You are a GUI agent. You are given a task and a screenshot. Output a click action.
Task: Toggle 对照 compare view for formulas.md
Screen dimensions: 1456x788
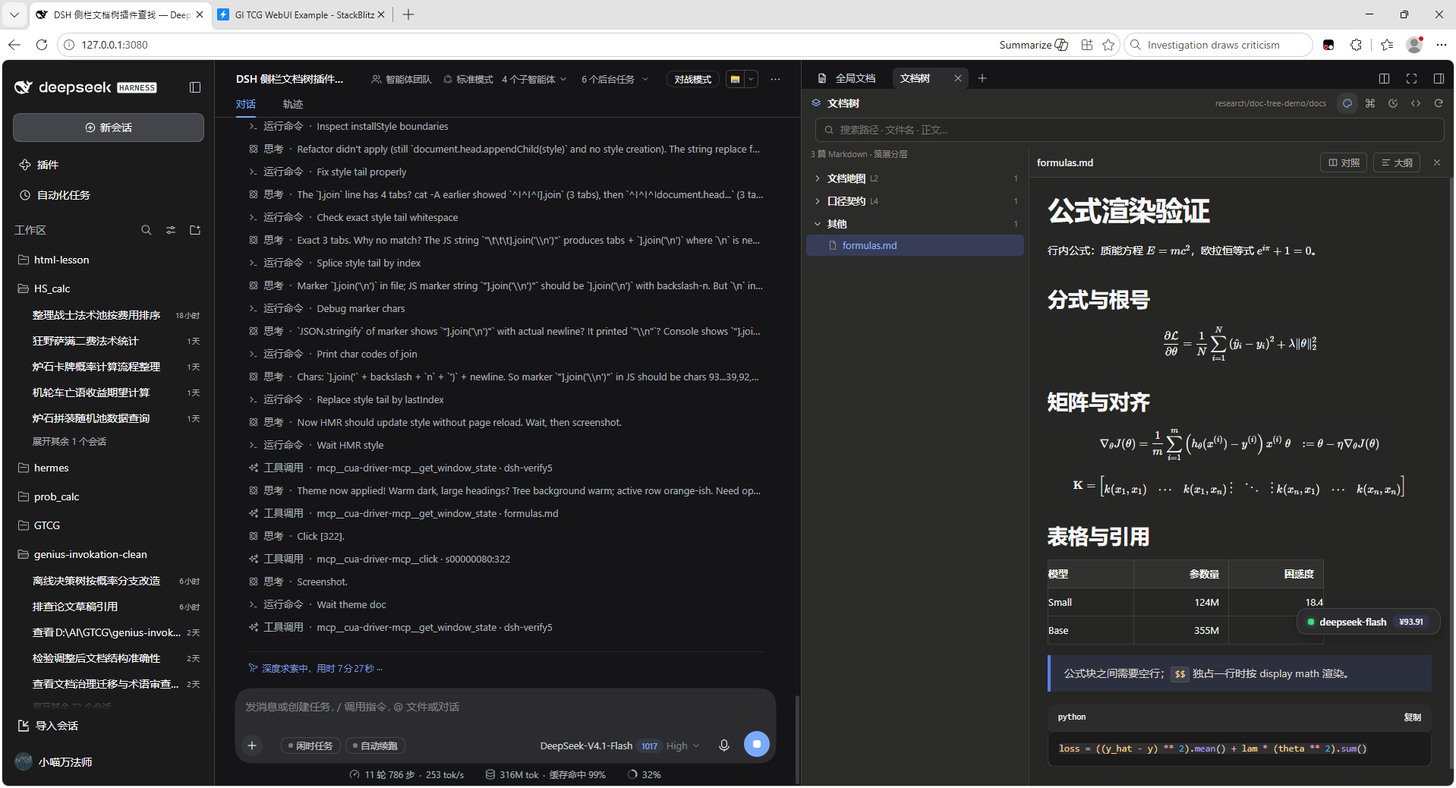pyautogui.click(x=1344, y=162)
